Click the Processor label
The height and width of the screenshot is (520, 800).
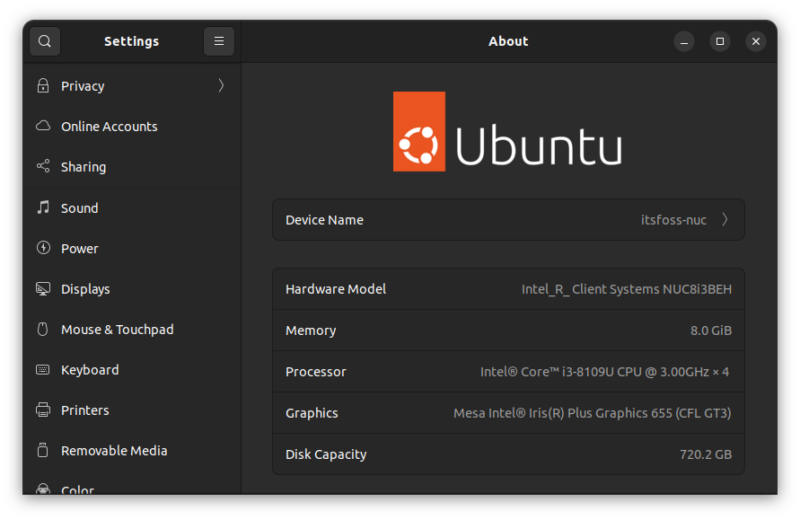click(315, 372)
